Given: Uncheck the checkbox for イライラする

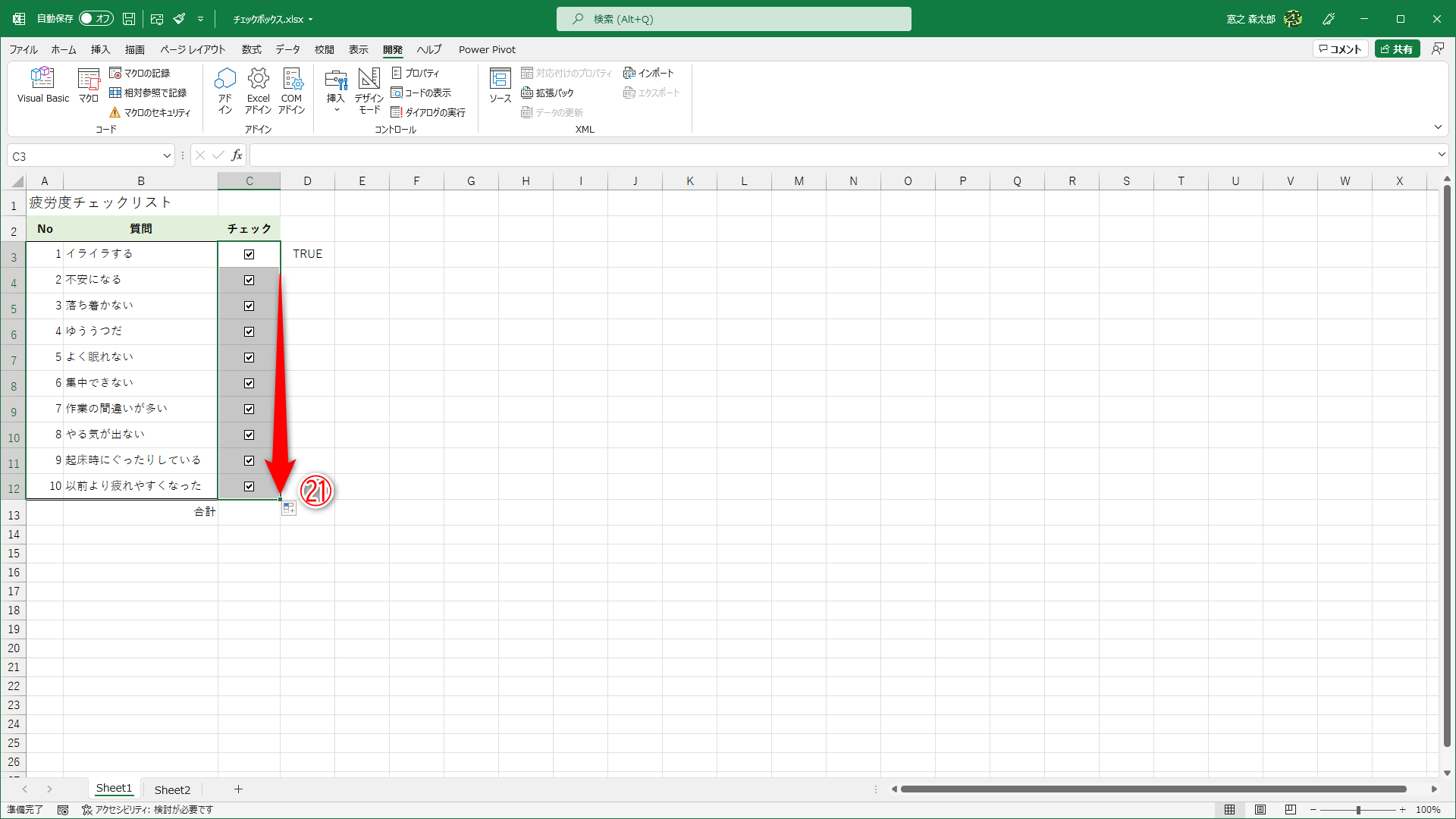Looking at the screenshot, I should (x=249, y=255).
